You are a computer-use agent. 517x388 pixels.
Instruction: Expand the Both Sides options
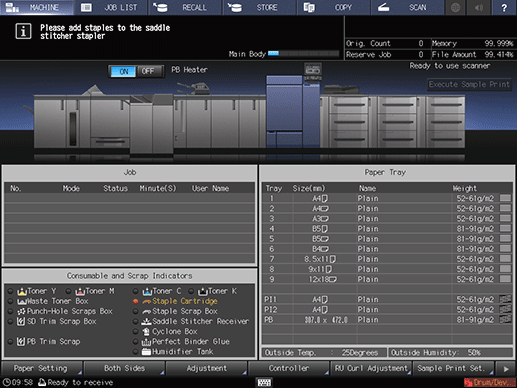124,368
